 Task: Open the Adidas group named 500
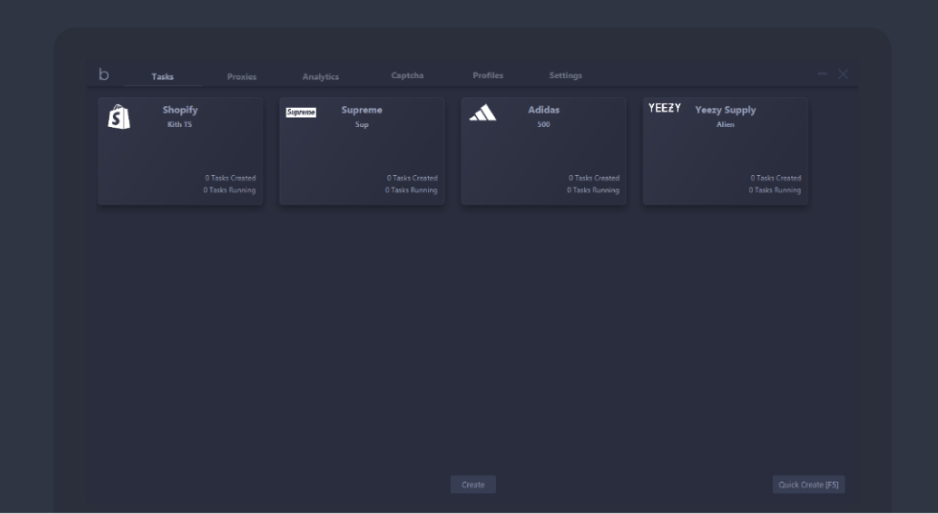point(543,125)
